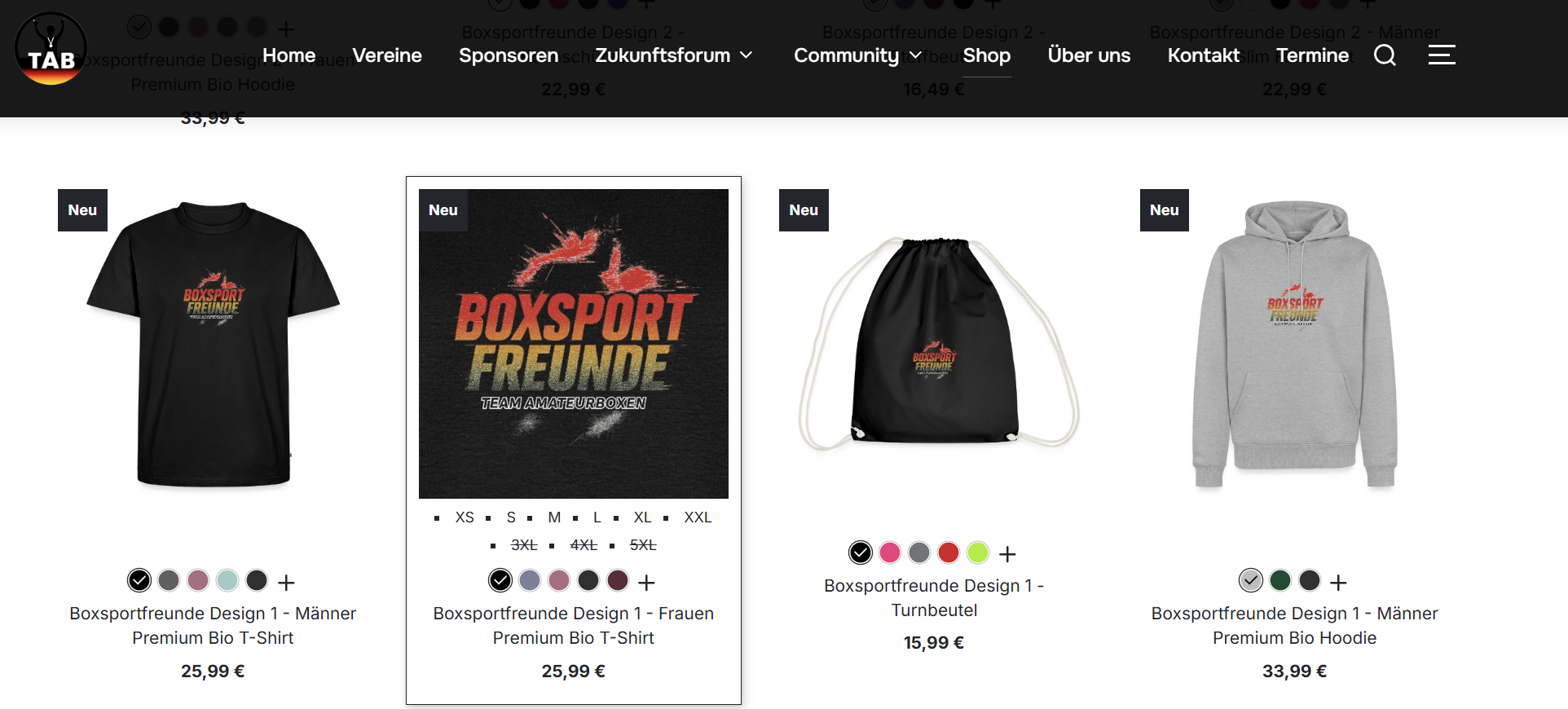Select the pink Turnbeutel color swatch
The image size is (1568, 709).
[890, 553]
